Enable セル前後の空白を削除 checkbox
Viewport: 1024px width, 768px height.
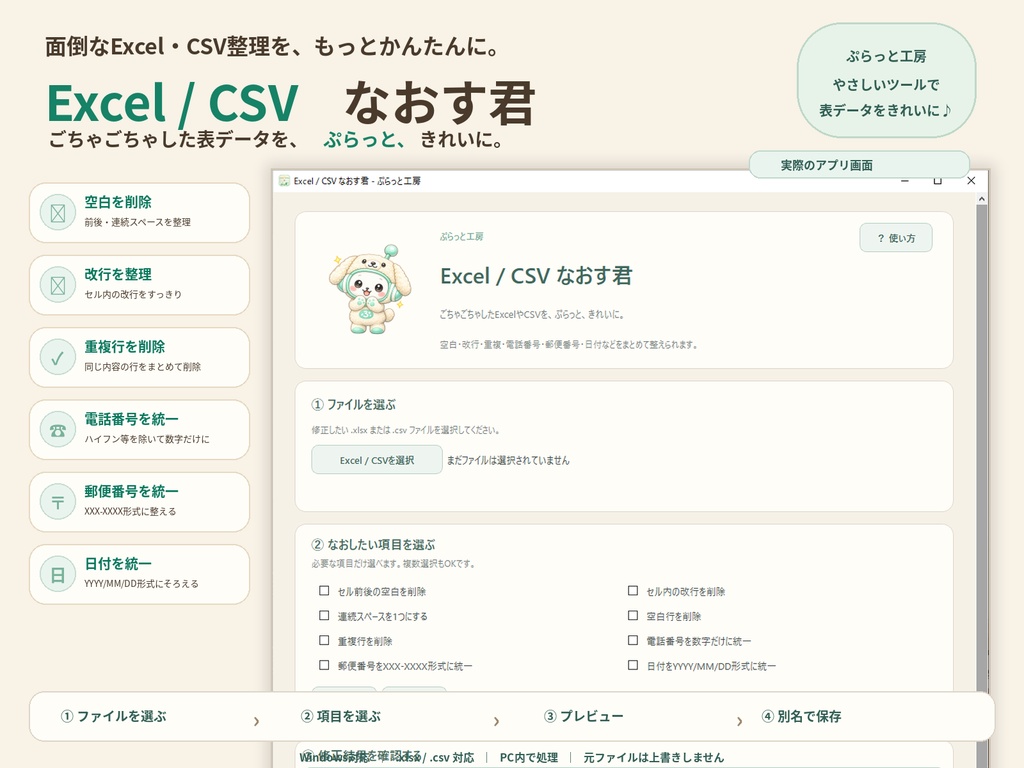coord(324,590)
